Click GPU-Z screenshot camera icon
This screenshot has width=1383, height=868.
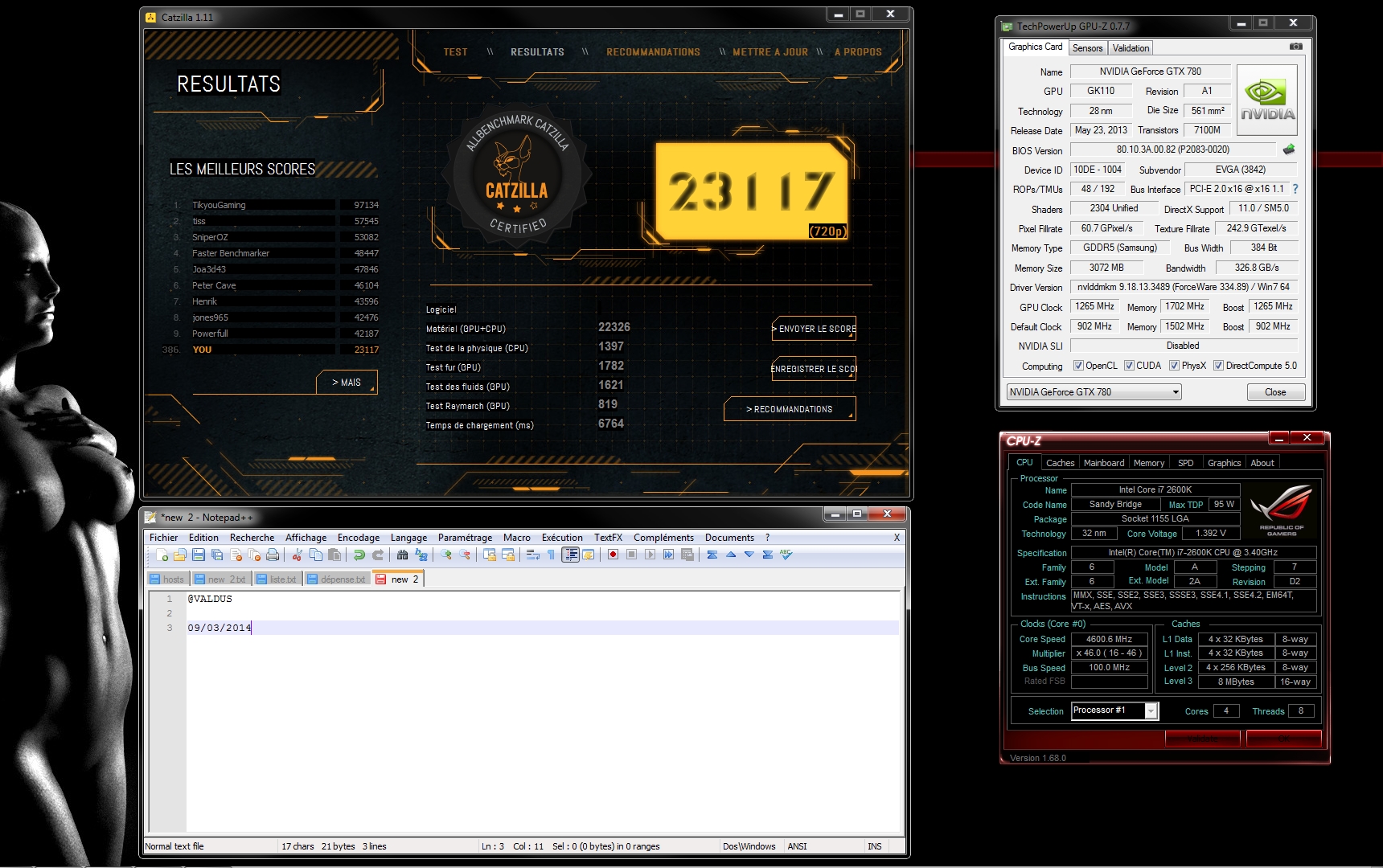click(1296, 47)
